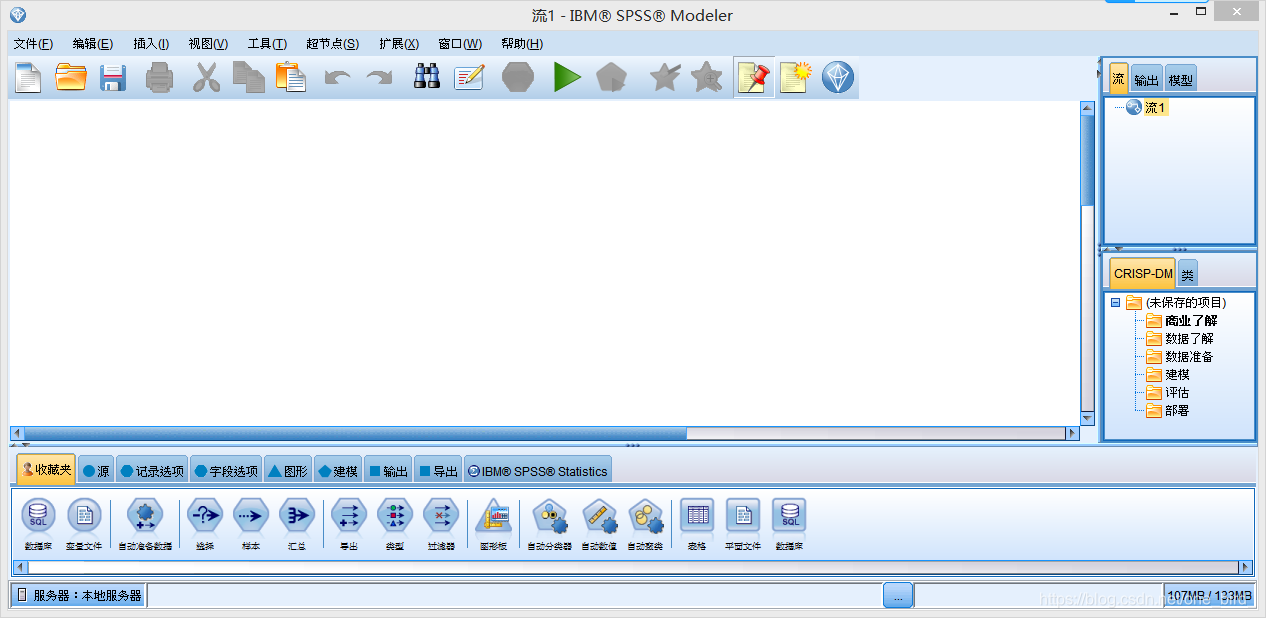
Task: Switch to 类 project tab
Action: tap(1187, 274)
